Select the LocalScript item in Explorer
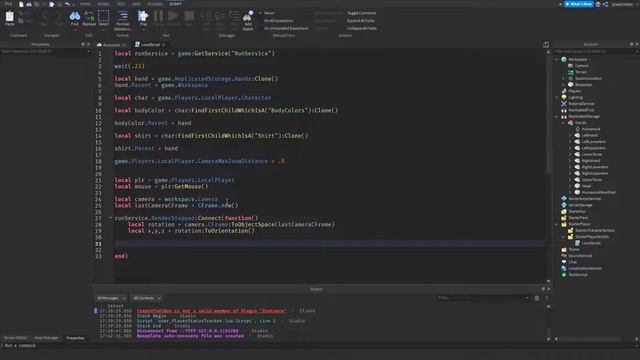 [588, 243]
